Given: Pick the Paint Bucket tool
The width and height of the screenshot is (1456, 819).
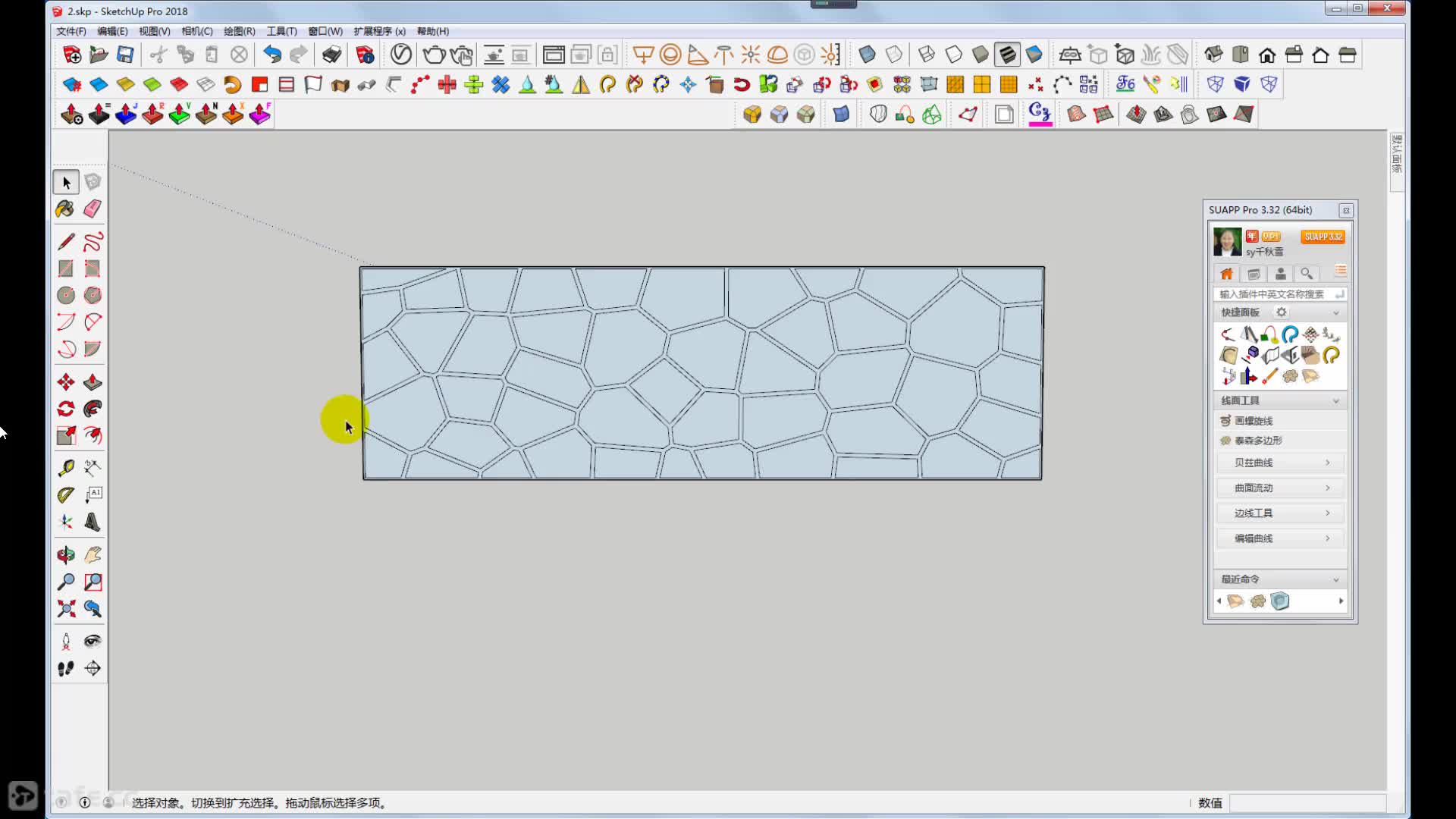Looking at the screenshot, I should 66,209.
